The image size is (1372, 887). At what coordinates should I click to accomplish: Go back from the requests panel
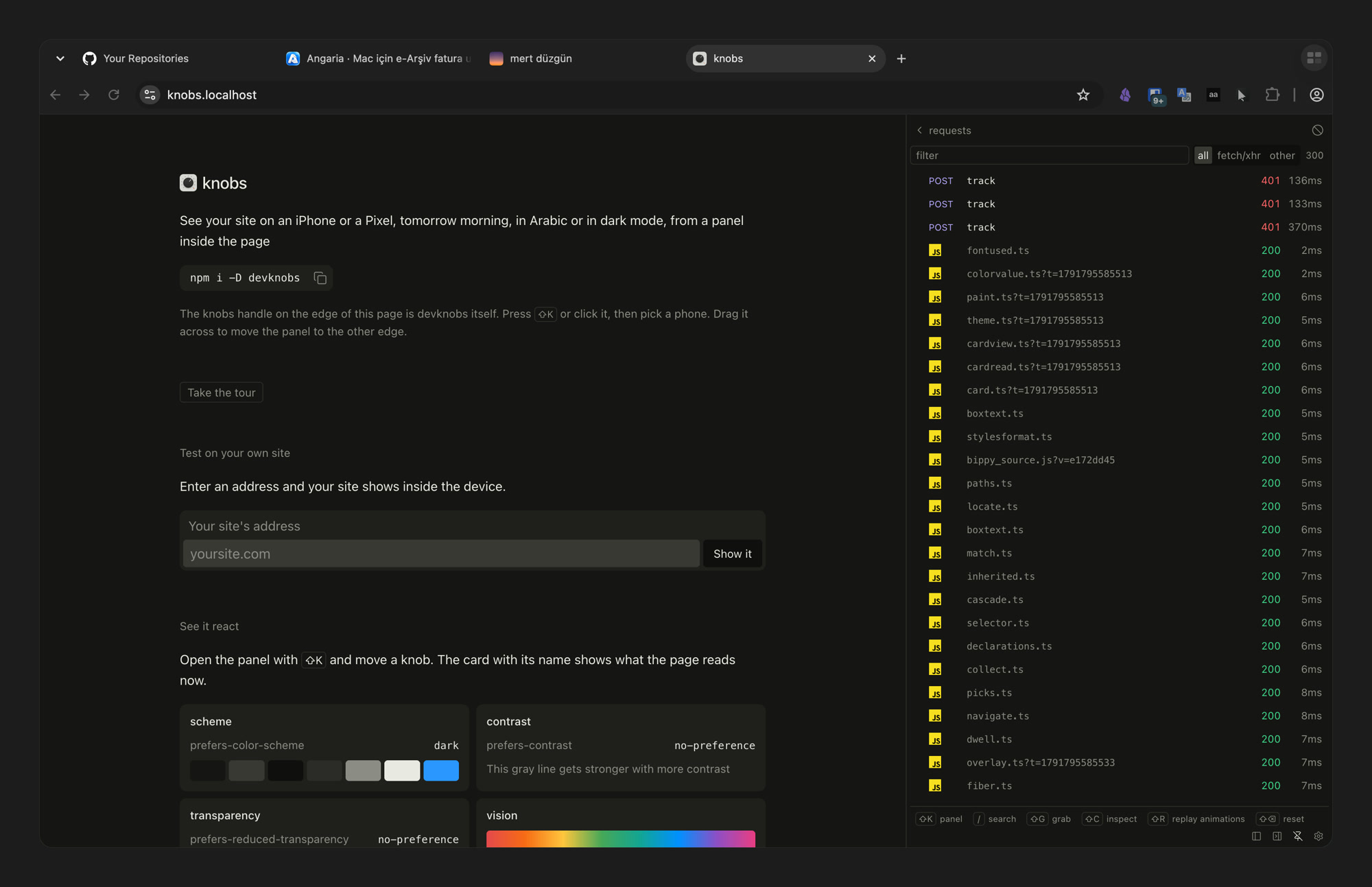[920, 130]
